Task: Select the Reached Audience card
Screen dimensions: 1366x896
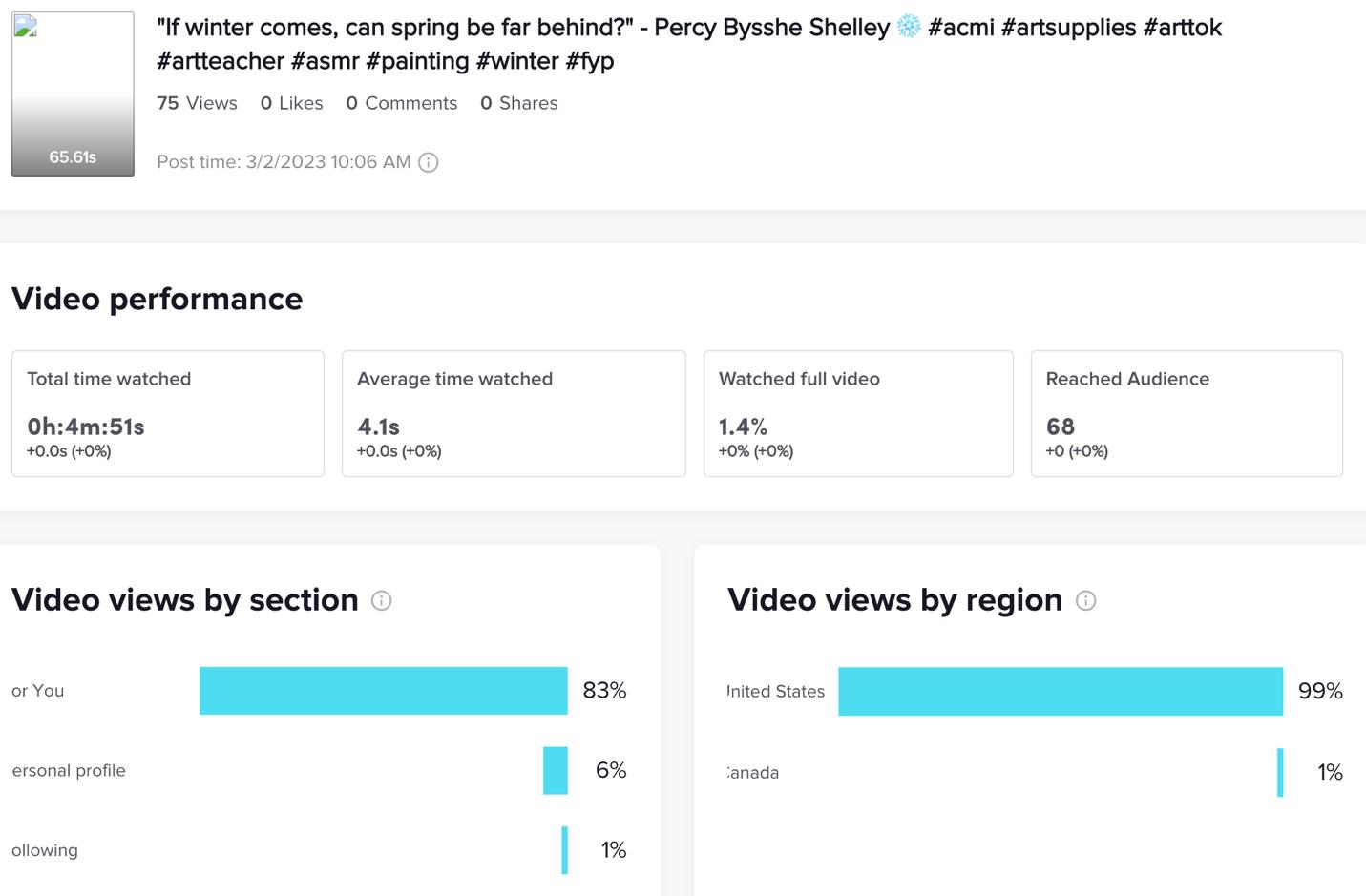Action: (x=1187, y=413)
